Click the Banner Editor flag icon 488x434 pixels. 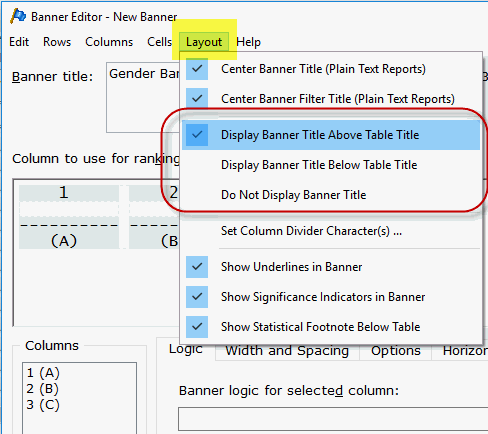click(18, 16)
